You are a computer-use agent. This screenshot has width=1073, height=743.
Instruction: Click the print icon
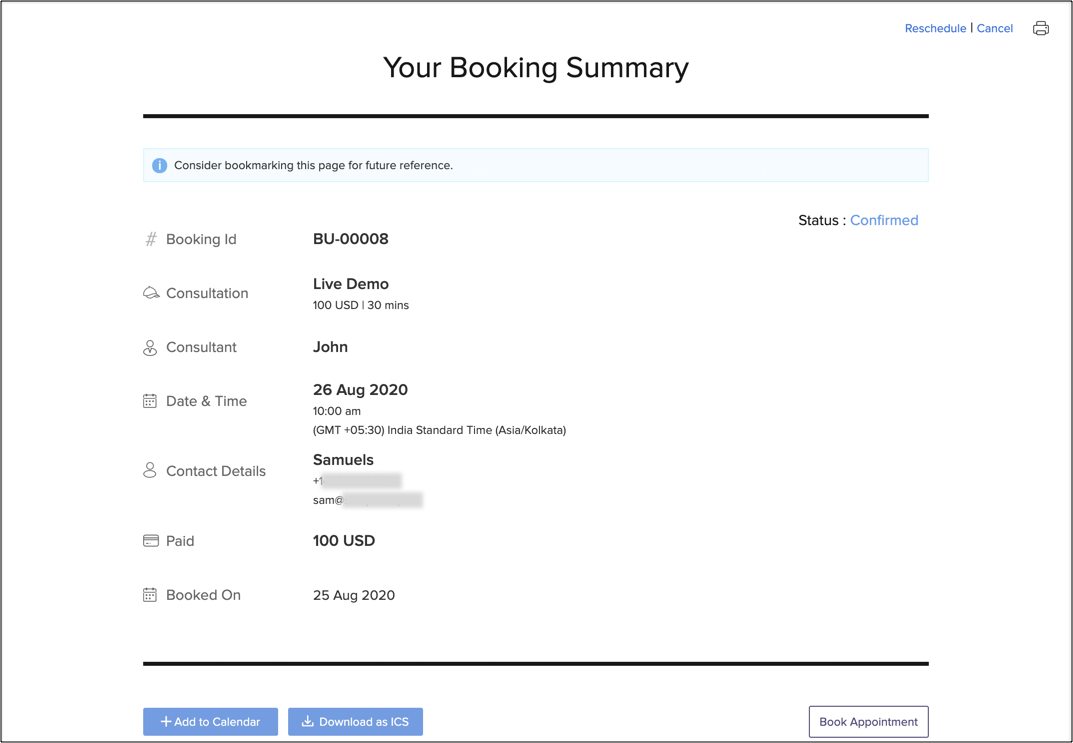pos(1040,28)
